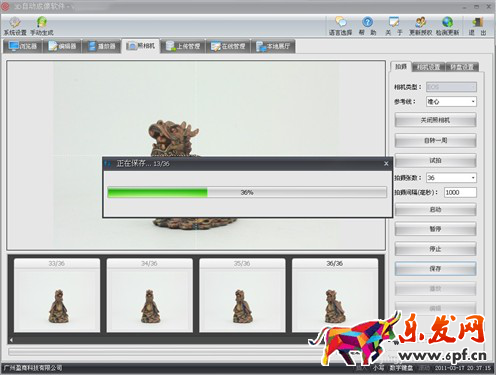497x376 pixels.
Task: Click the 启动 start button
Action: pyautogui.click(x=435, y=209)
